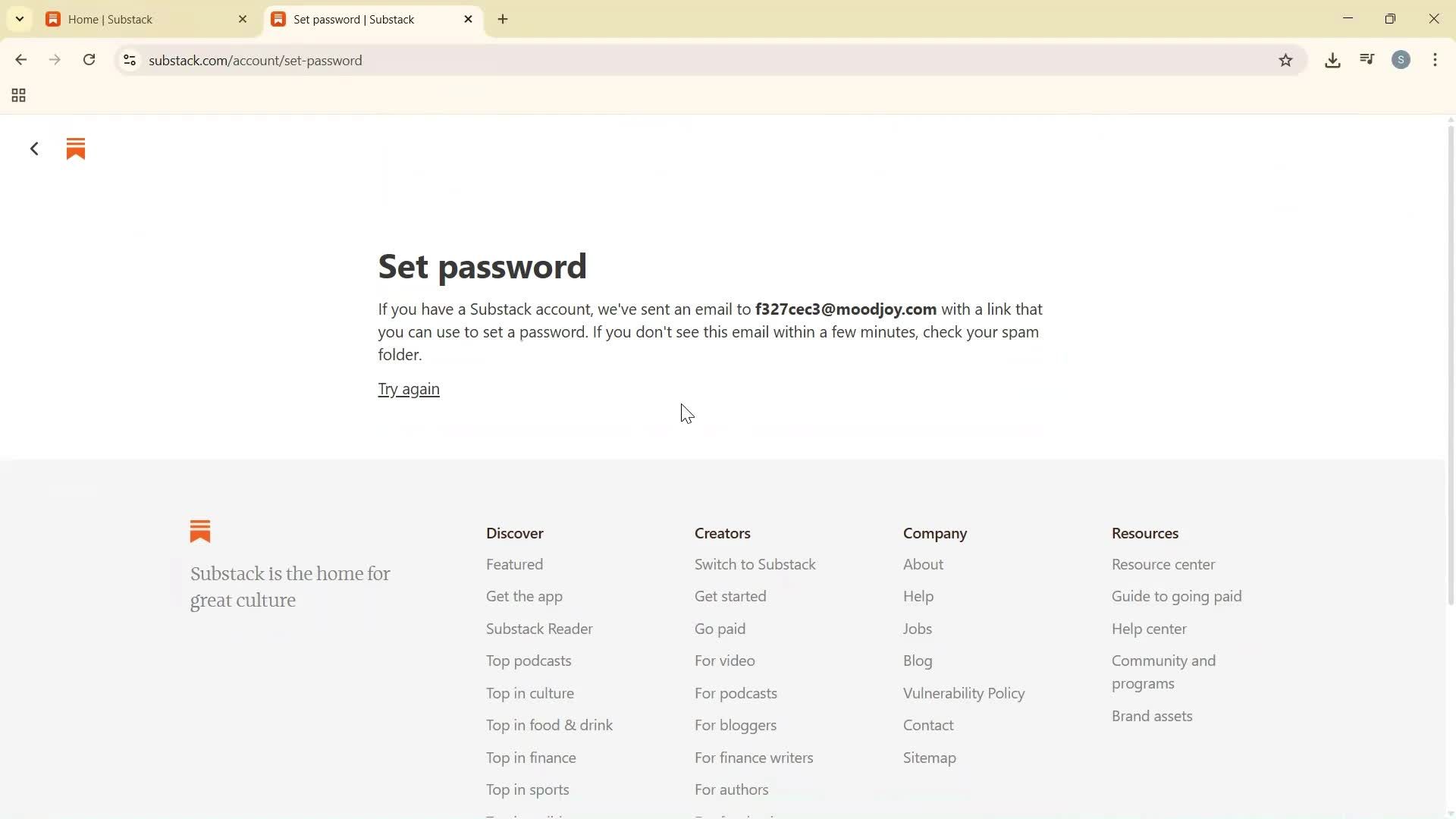Open the media controls playlist icon

click(x=1367, y=59)
